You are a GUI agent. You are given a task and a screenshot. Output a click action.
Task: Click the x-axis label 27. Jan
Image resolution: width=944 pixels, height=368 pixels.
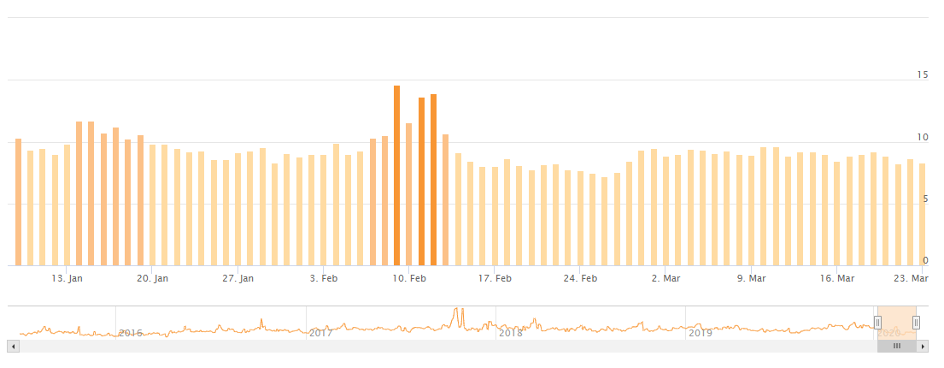click(238, 278)
